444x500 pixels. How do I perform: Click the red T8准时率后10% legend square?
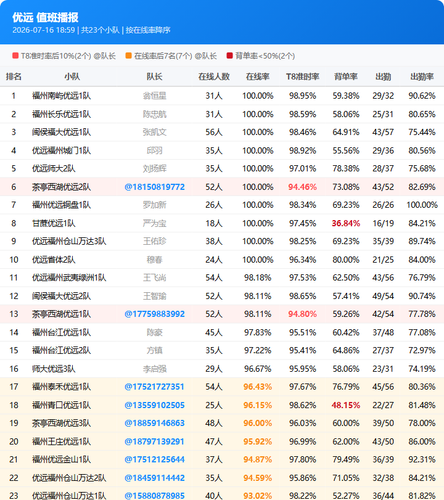pos(15,56)
